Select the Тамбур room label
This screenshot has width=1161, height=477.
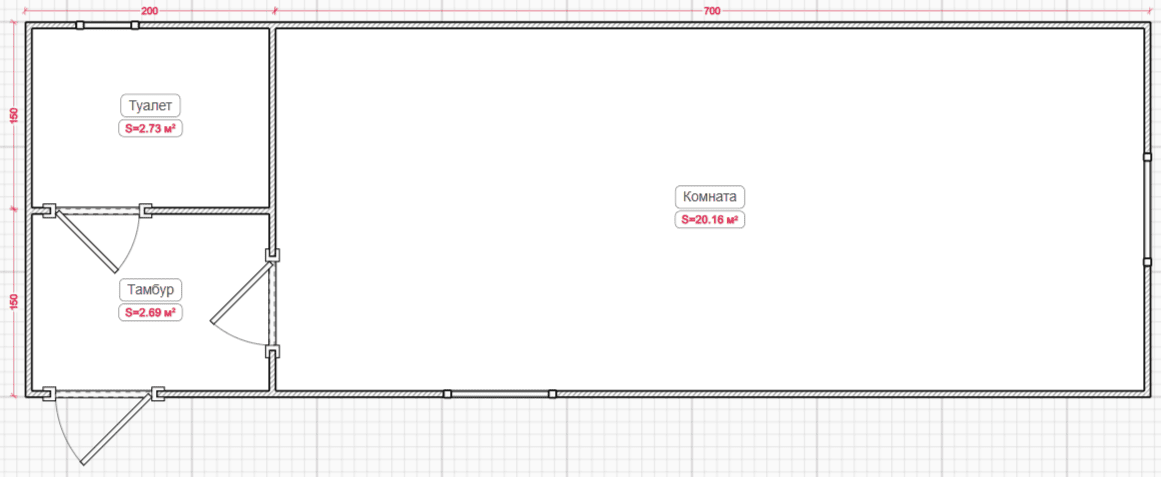point(150,289)
